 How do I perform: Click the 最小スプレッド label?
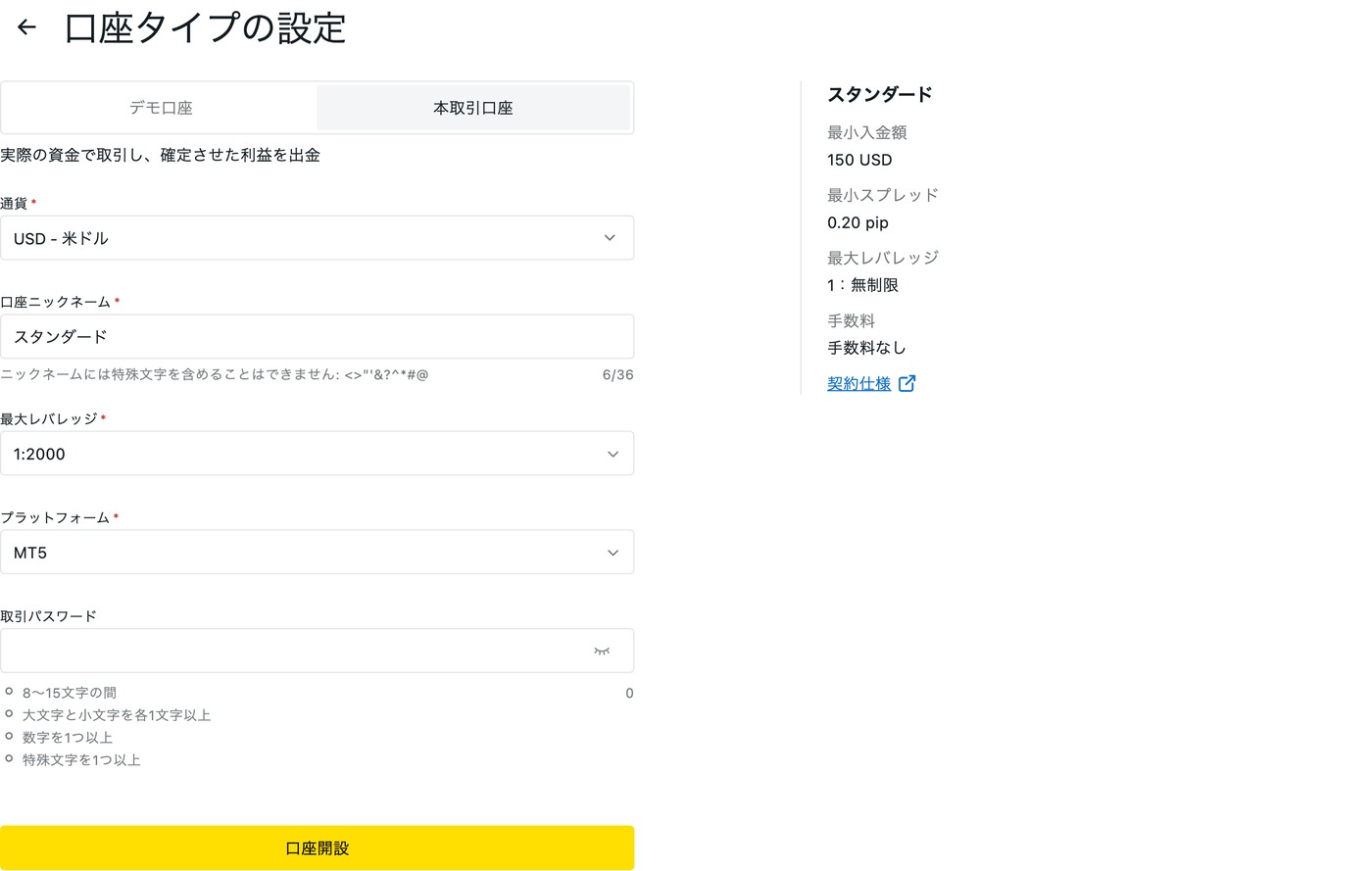883,195
